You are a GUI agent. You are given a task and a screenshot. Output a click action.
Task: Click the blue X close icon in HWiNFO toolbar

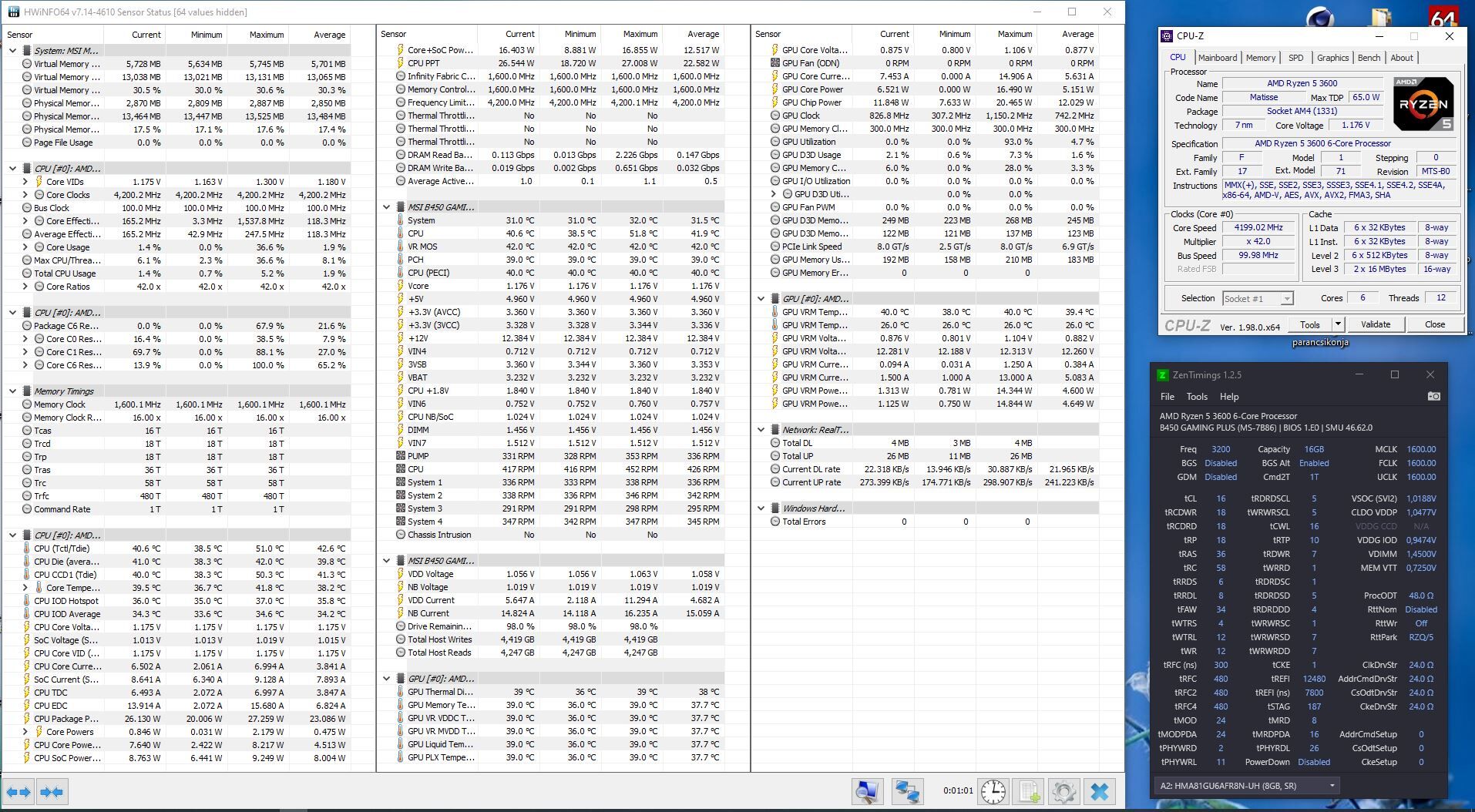click(x=1100, y=791)
